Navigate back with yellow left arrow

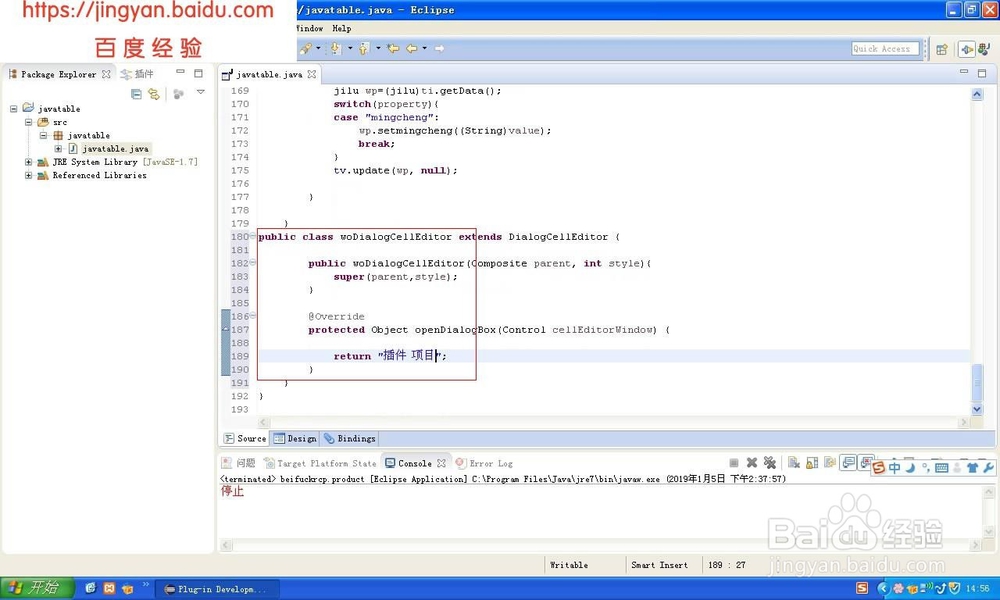point(412,48)
